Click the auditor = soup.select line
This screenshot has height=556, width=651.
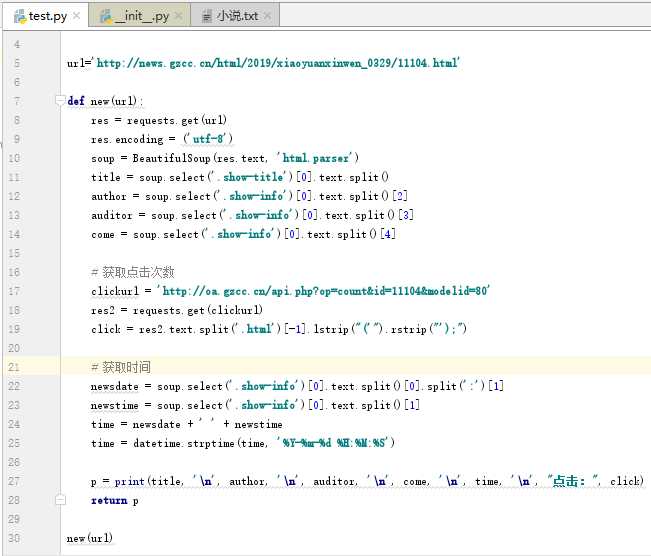(x=252, y=215)
